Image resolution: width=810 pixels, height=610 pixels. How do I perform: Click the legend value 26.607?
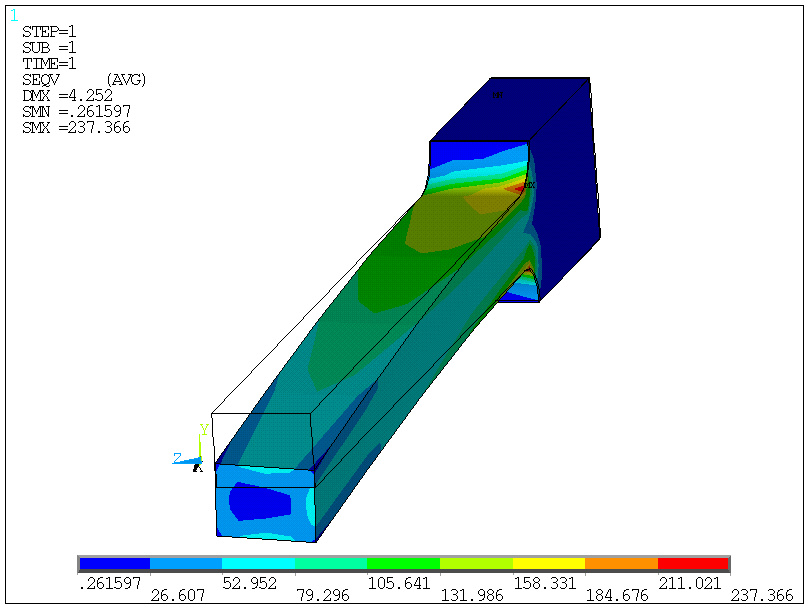tap(178, 596)
